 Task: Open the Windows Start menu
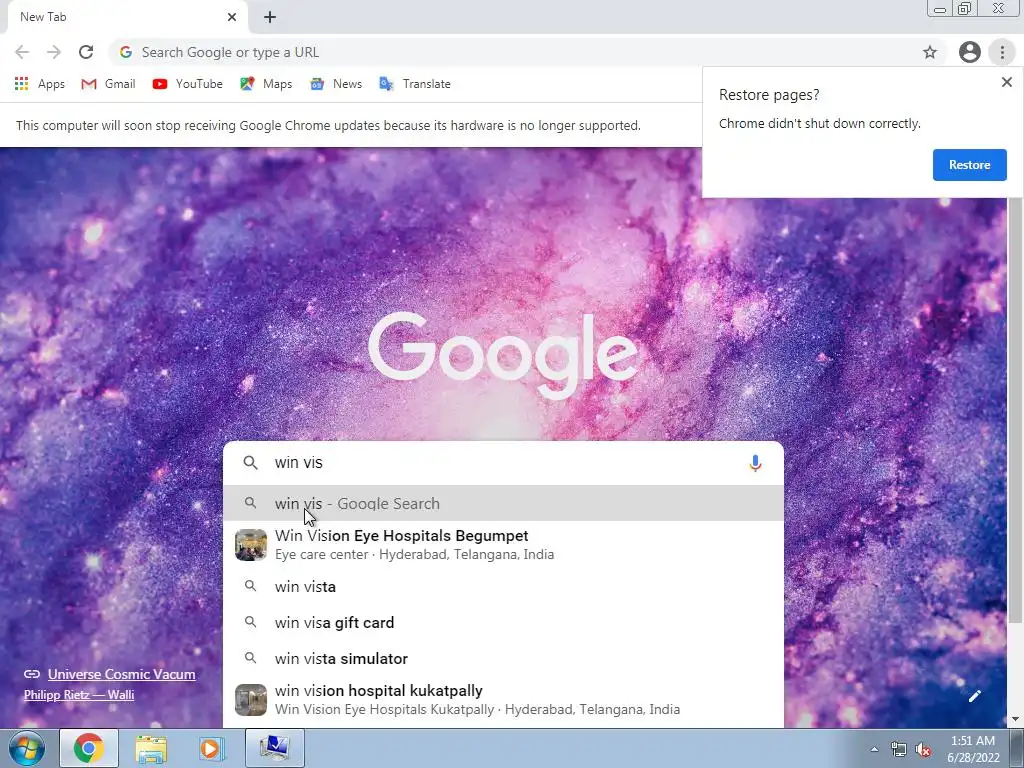pos(26,748)
